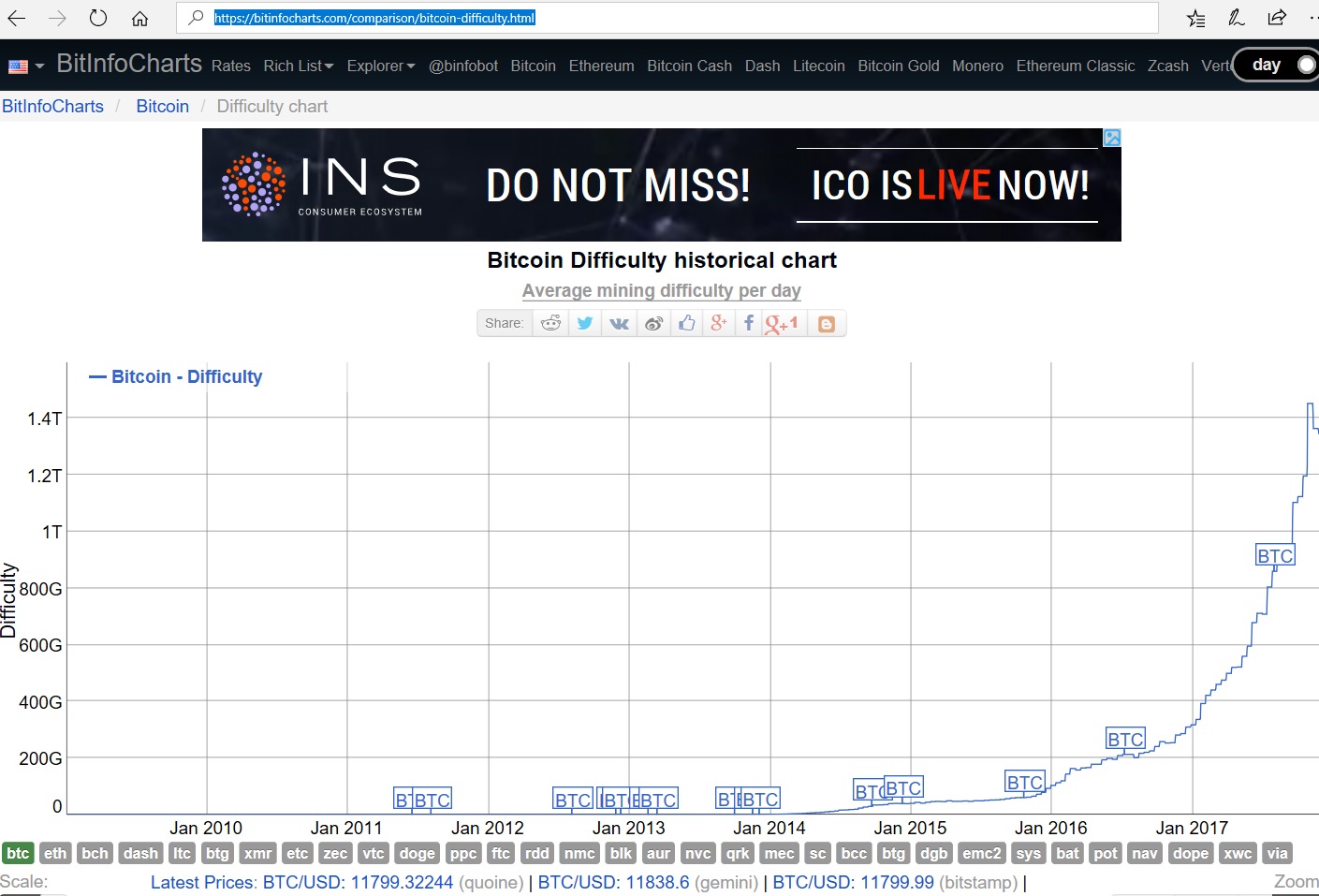1319x896 pixels.
Task: Toggle the ltc coin tag
Action: click(x=182, y=853)
